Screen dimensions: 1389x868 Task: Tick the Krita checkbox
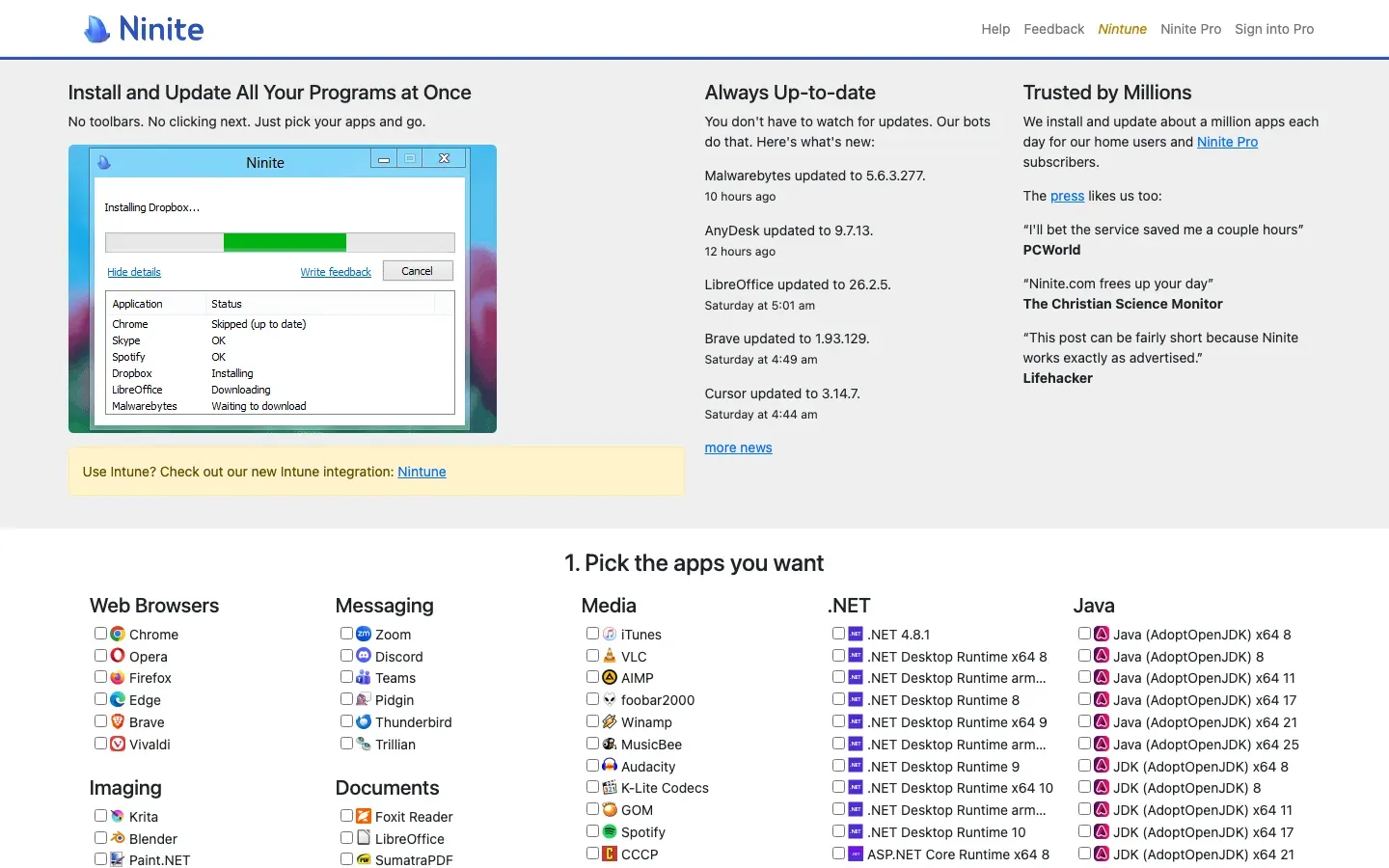click(100, 816)
